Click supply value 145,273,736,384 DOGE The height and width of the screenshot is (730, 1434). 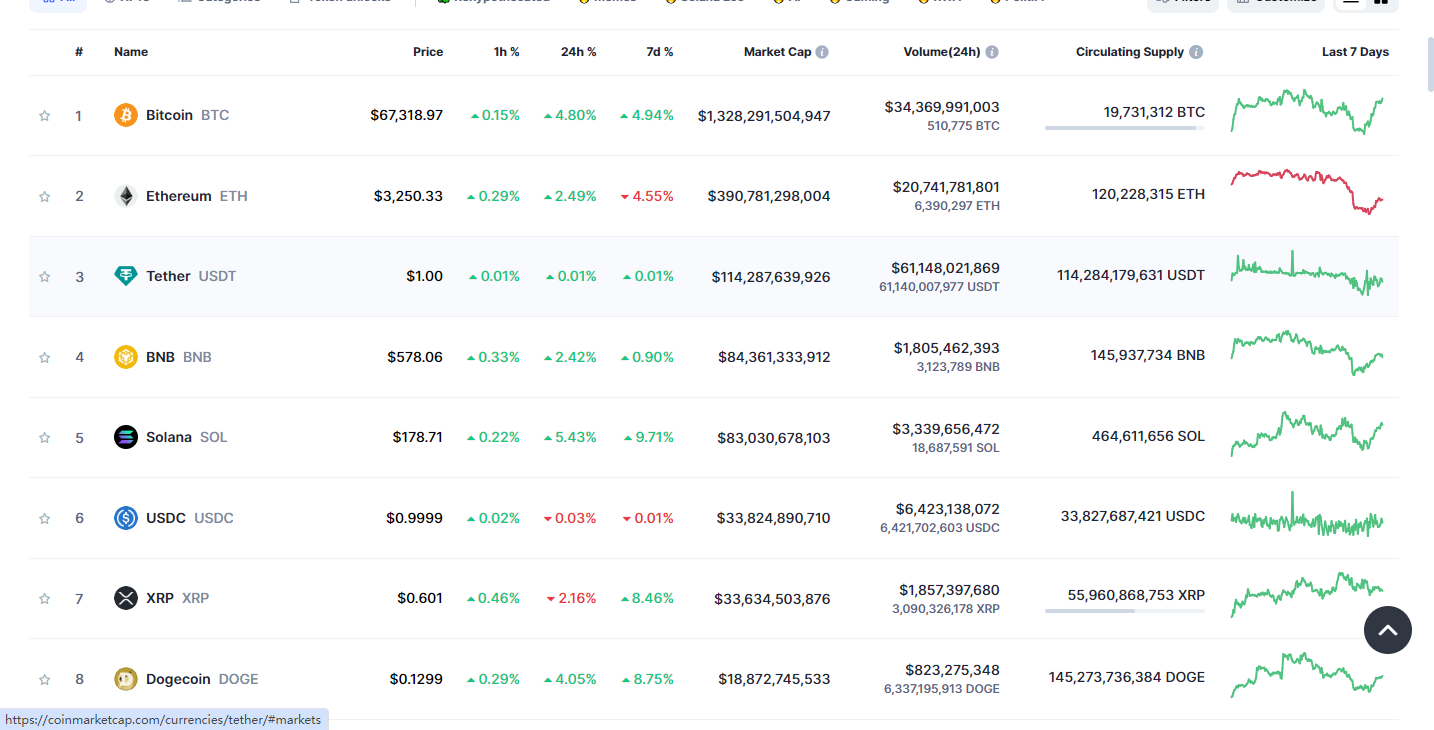click(x=1127, y=677)
